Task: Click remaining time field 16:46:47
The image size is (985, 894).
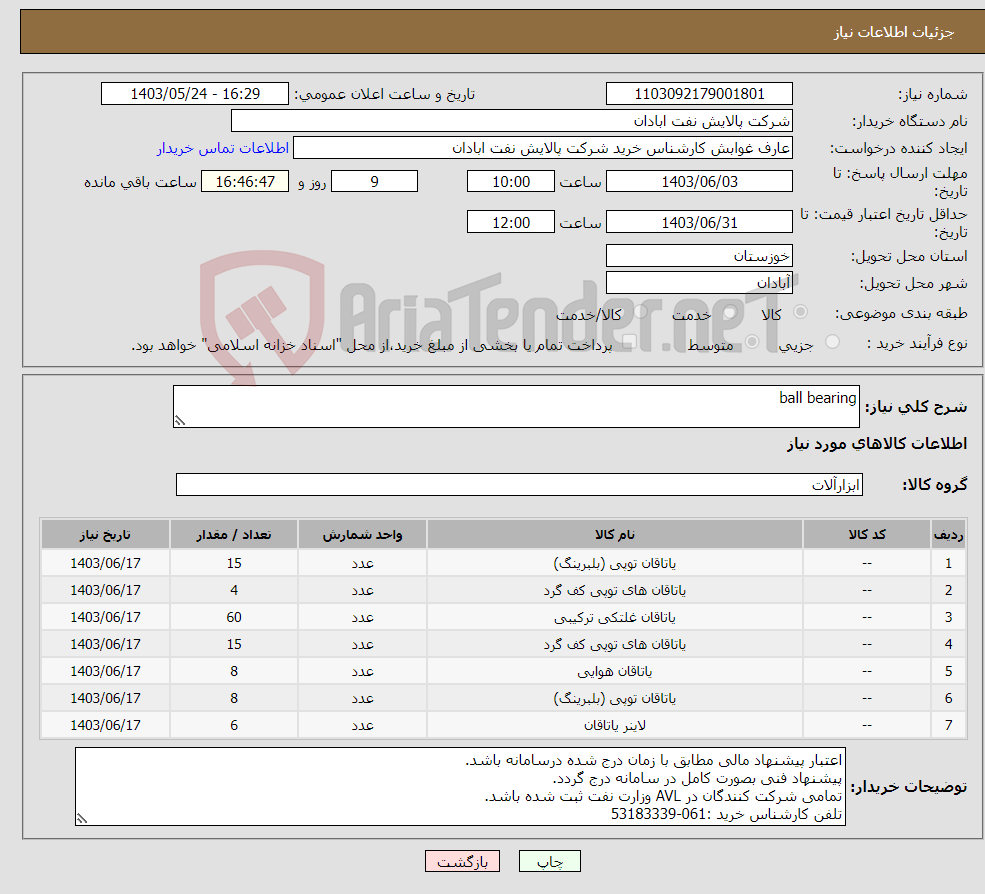Action: 245,182
